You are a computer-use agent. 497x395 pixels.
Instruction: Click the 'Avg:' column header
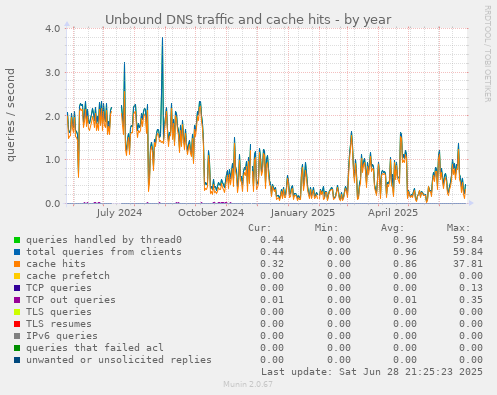(x=392, y=228)
